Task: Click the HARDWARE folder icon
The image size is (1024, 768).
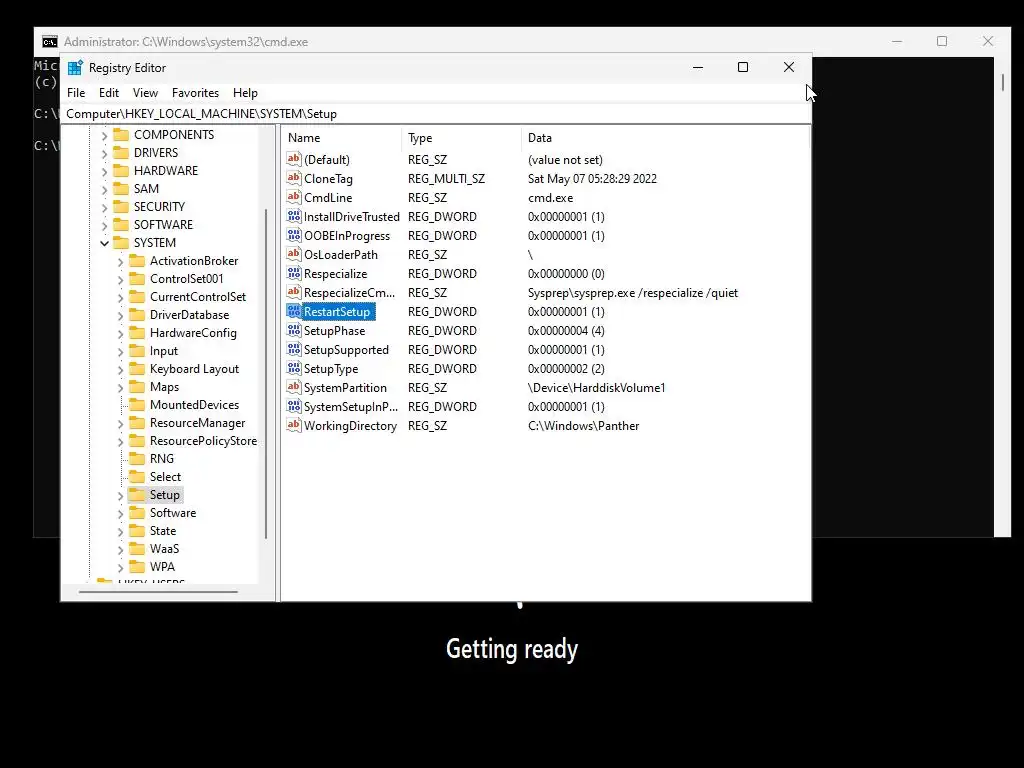Action: point(121,170)
